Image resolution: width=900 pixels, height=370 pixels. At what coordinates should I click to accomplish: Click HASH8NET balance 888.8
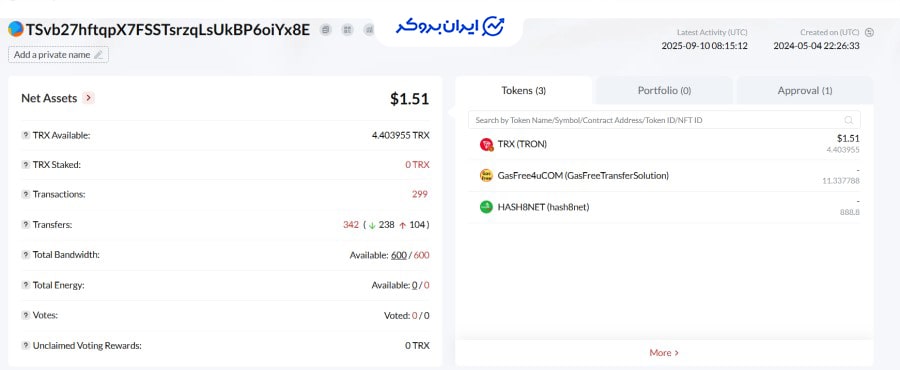tap(849, 212)
